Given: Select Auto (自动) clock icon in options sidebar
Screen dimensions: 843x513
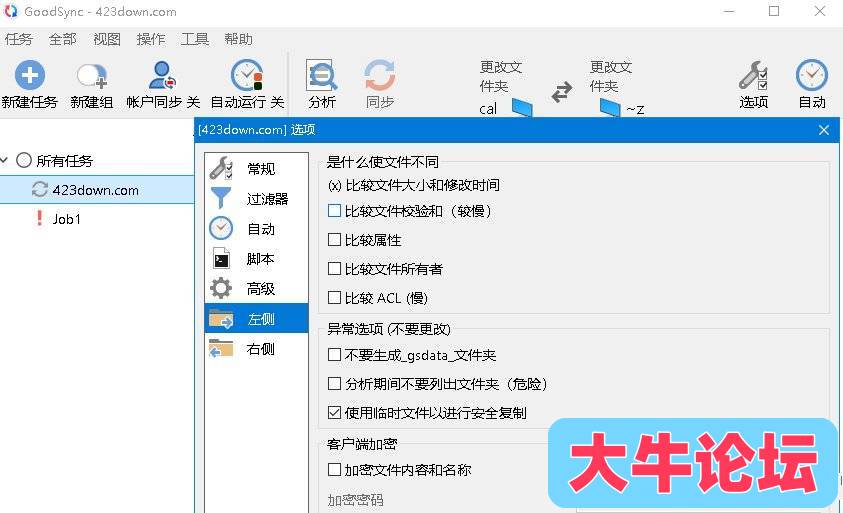Looking at the screenshot, I should coord(221,229).
